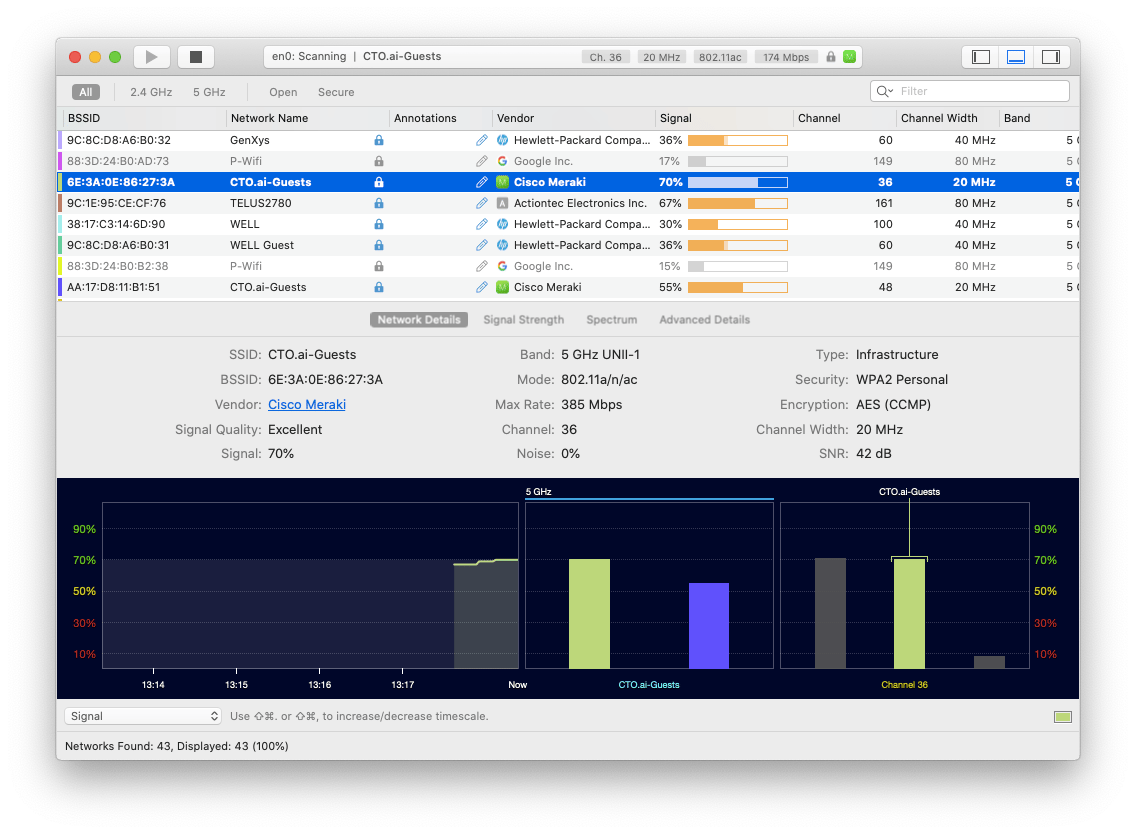Select the All filter toggle
This screenshot has width=1136, height=834.
pyautogui.click(x=85, y=92)
